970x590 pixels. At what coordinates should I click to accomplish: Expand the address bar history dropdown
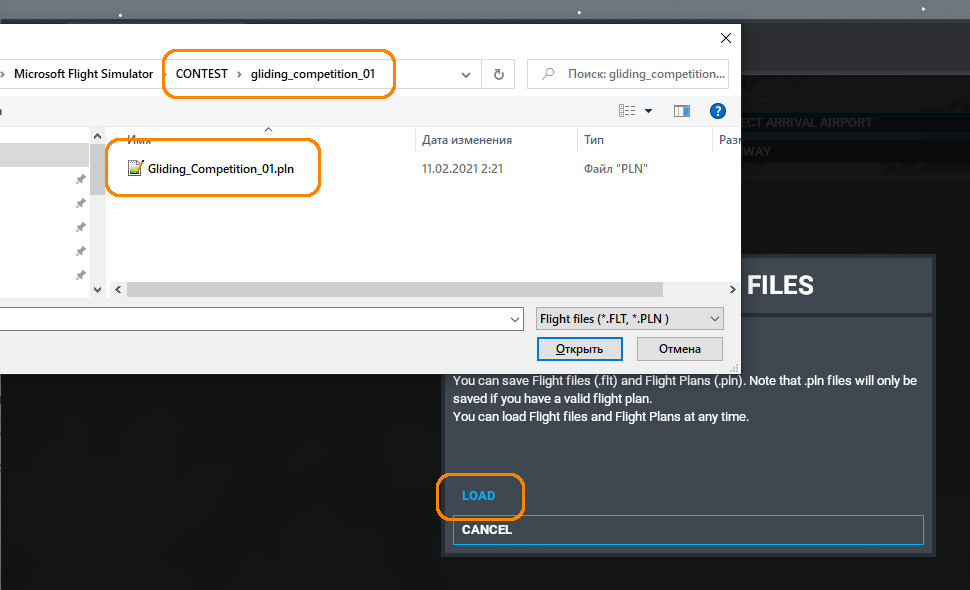pyautogui.click(x=466, y=74)
